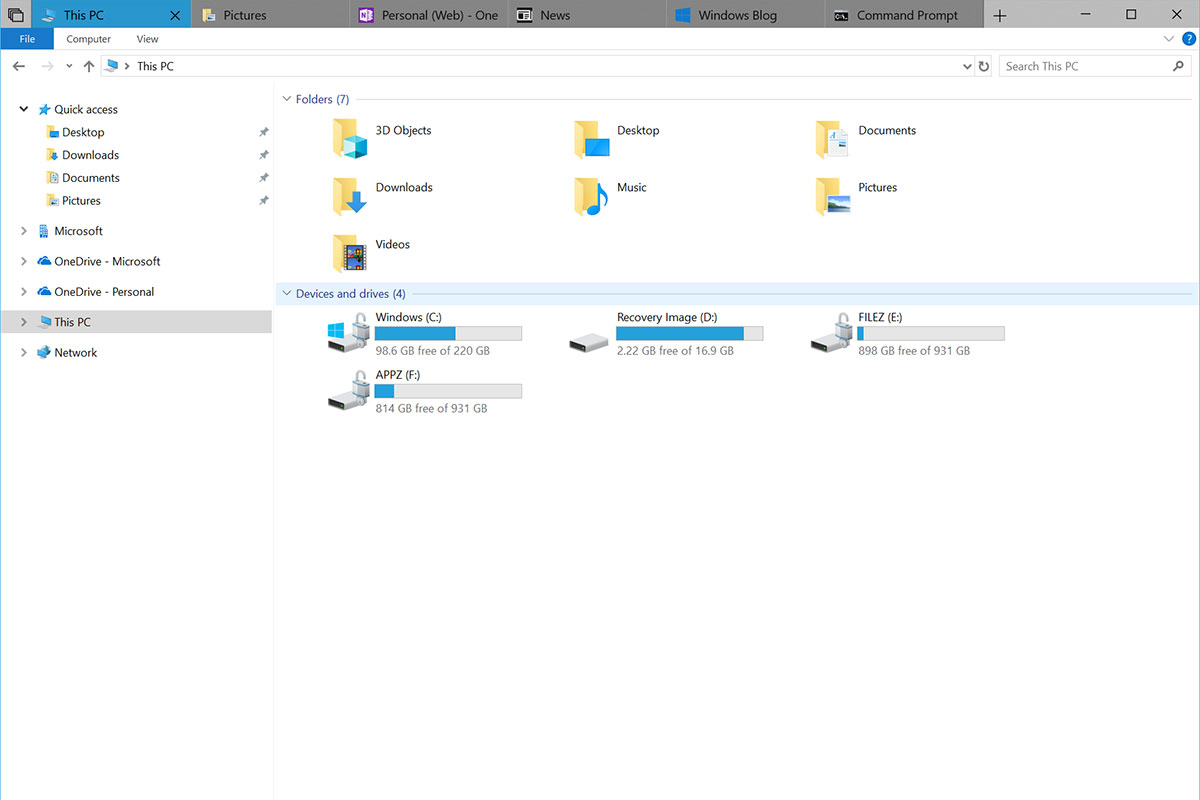Viewport: 1200px width, 800px height.
Task: Add a new tab with plus button
Action: pos(999,15)
